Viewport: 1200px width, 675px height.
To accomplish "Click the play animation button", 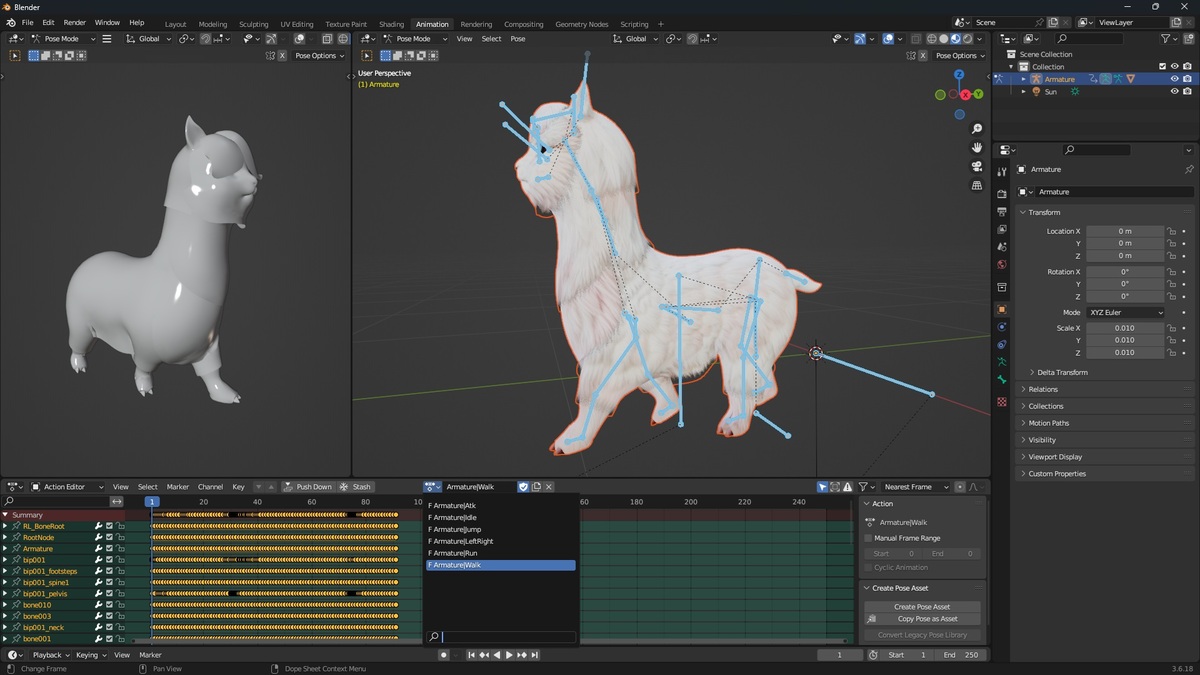I will point(509,655).
